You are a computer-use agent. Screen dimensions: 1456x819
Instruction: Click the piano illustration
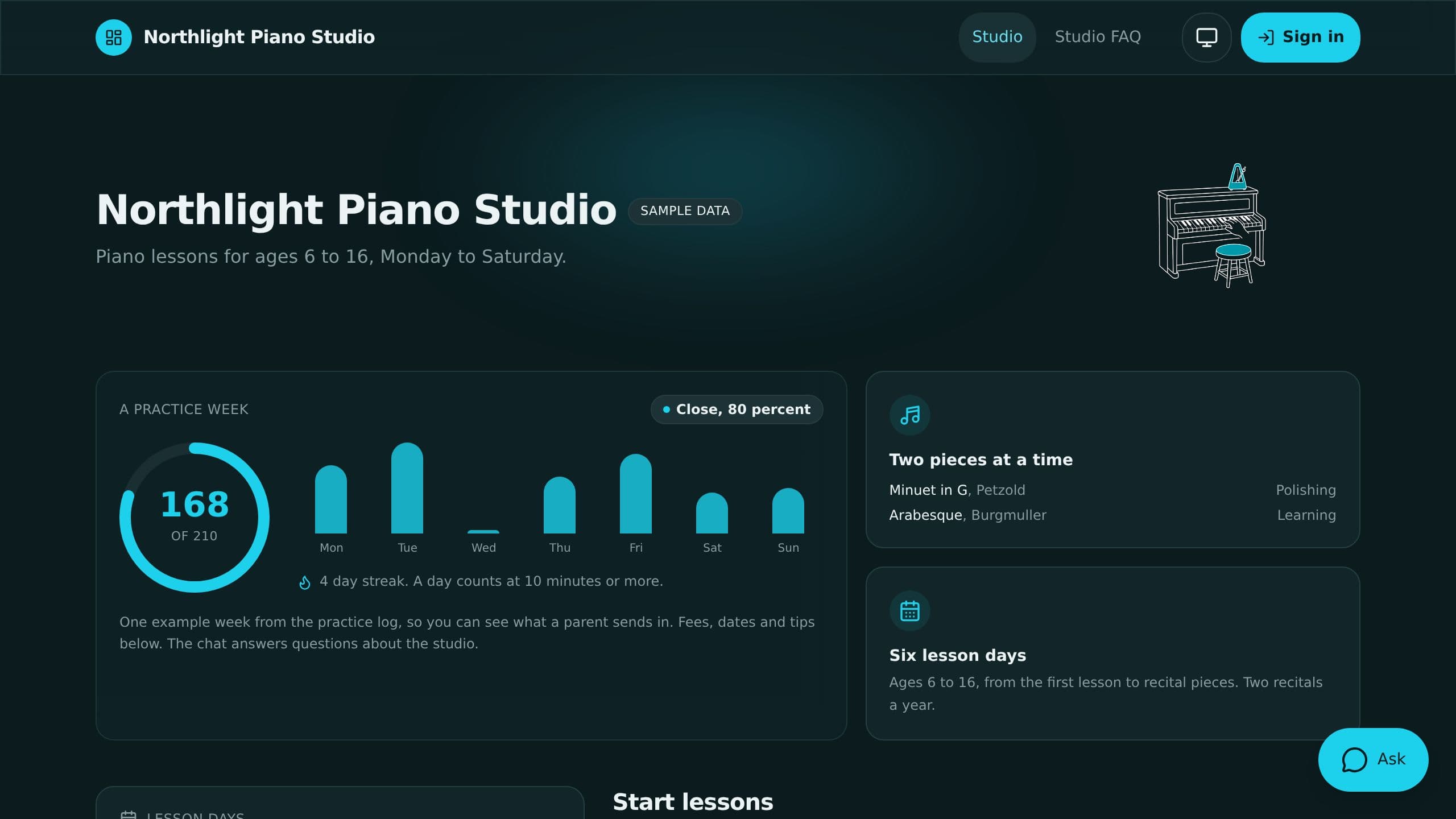click(1211, 226)
